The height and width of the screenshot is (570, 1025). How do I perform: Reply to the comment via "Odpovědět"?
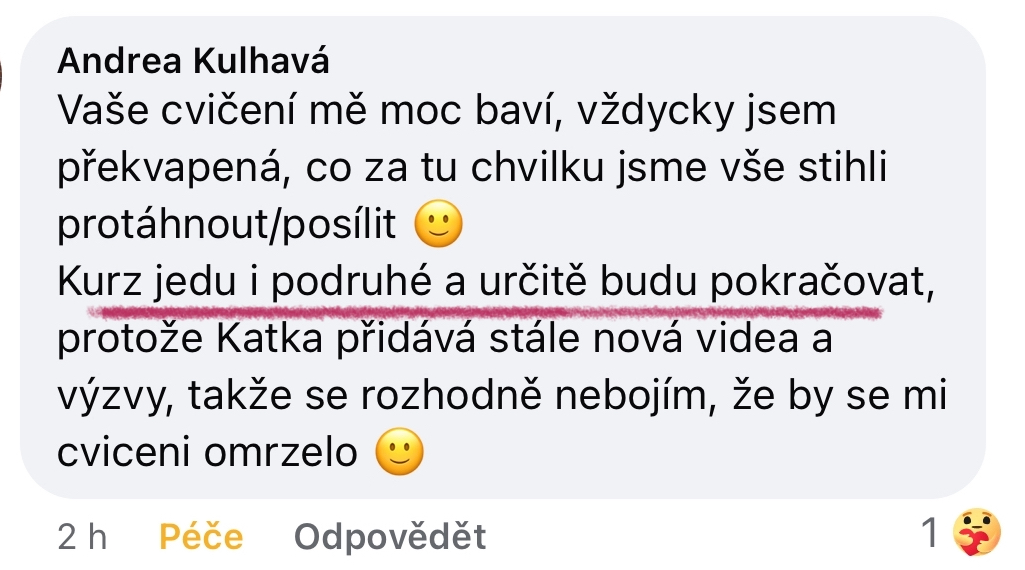(390, 537)
